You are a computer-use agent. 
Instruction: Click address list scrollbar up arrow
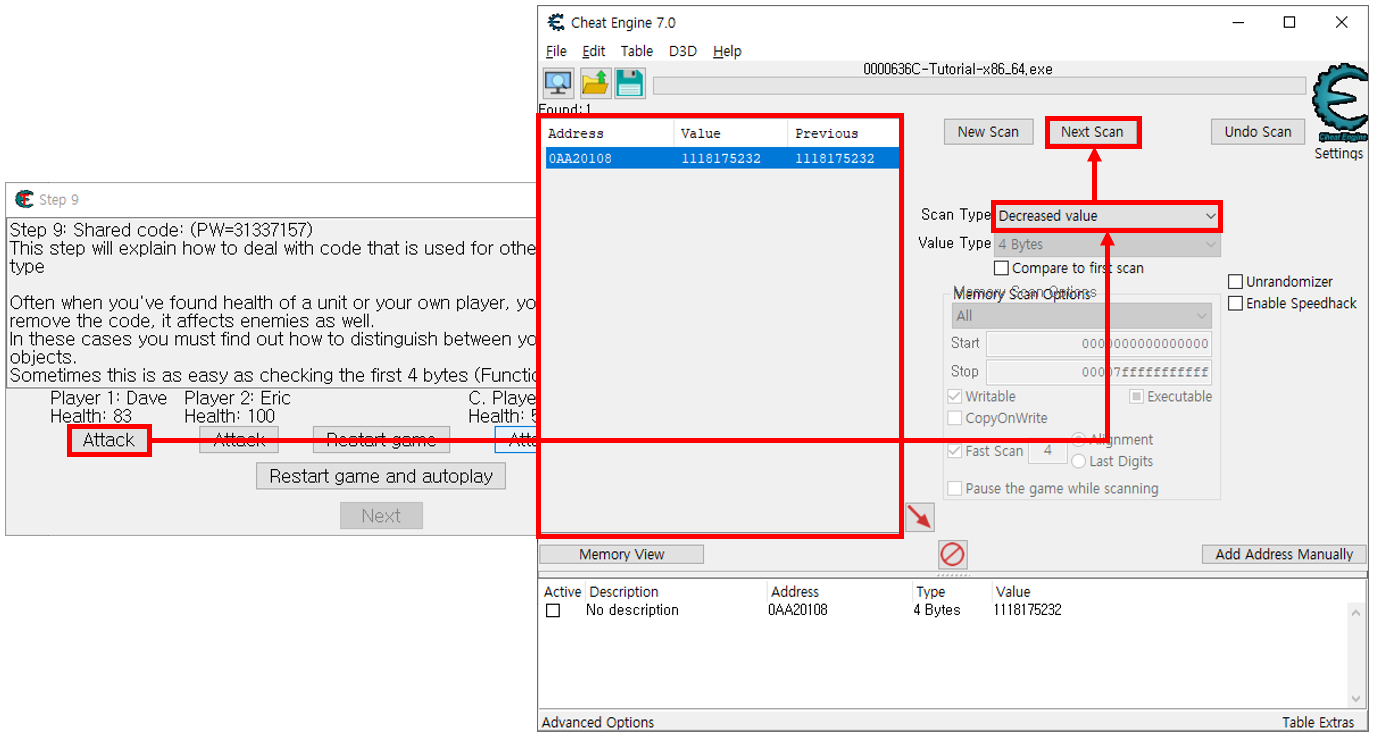(1356, 612)
